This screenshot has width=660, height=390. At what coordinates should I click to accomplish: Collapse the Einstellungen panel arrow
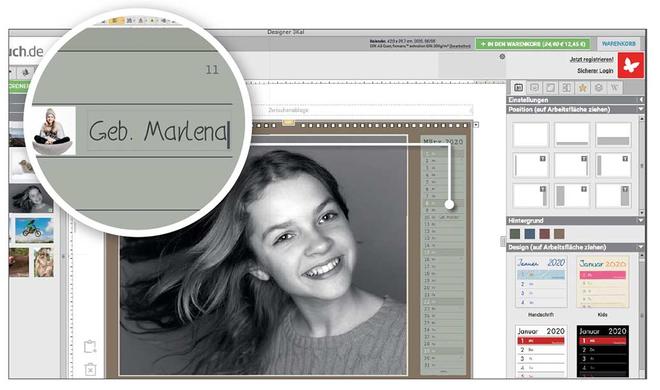point(641,100)
